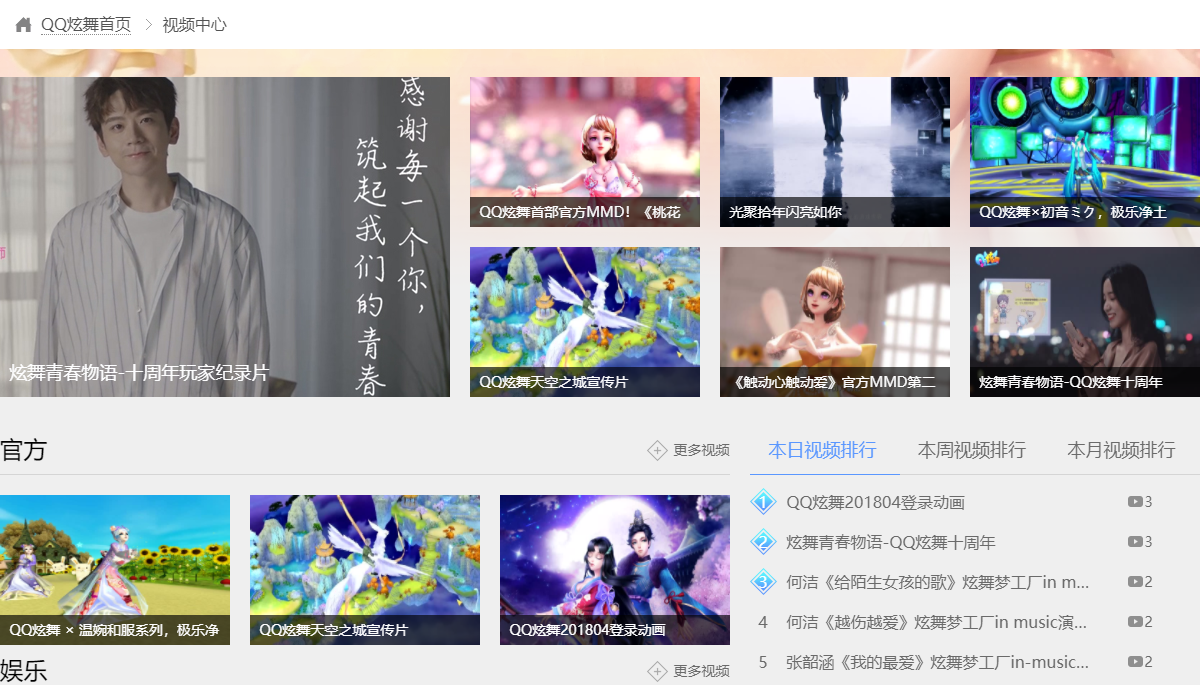This screenshot has width=1200, height=685.
Task: Click the breadcrumb chevron separator
Action: click(x=148, y=25)
